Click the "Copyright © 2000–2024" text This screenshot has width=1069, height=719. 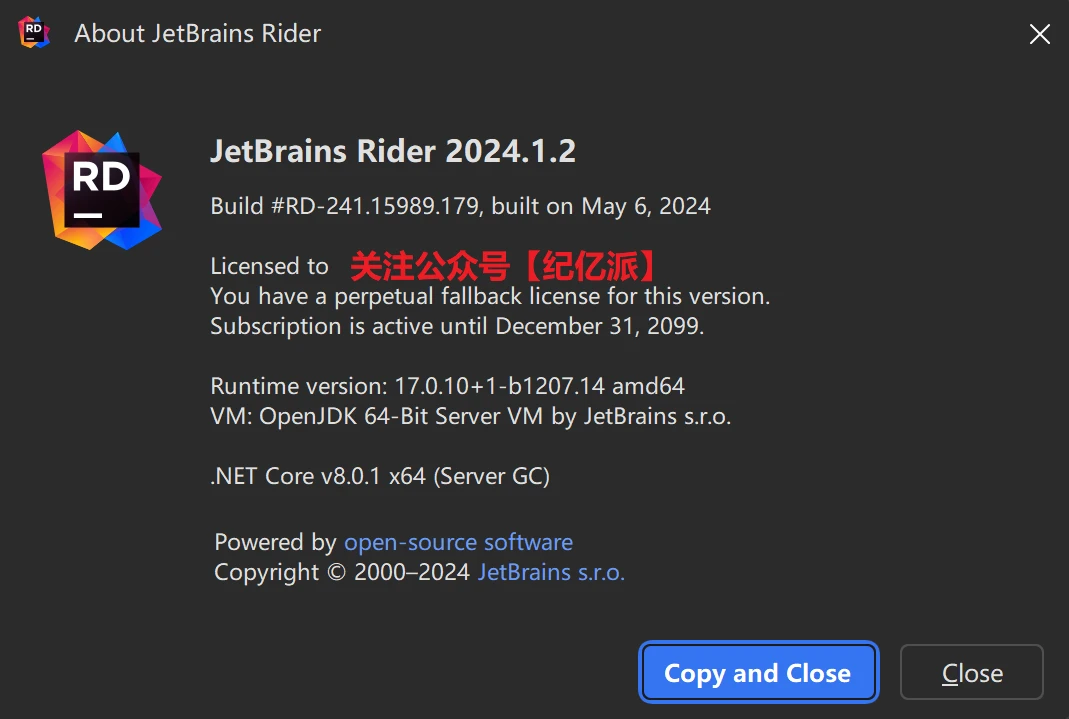[342, 573]
